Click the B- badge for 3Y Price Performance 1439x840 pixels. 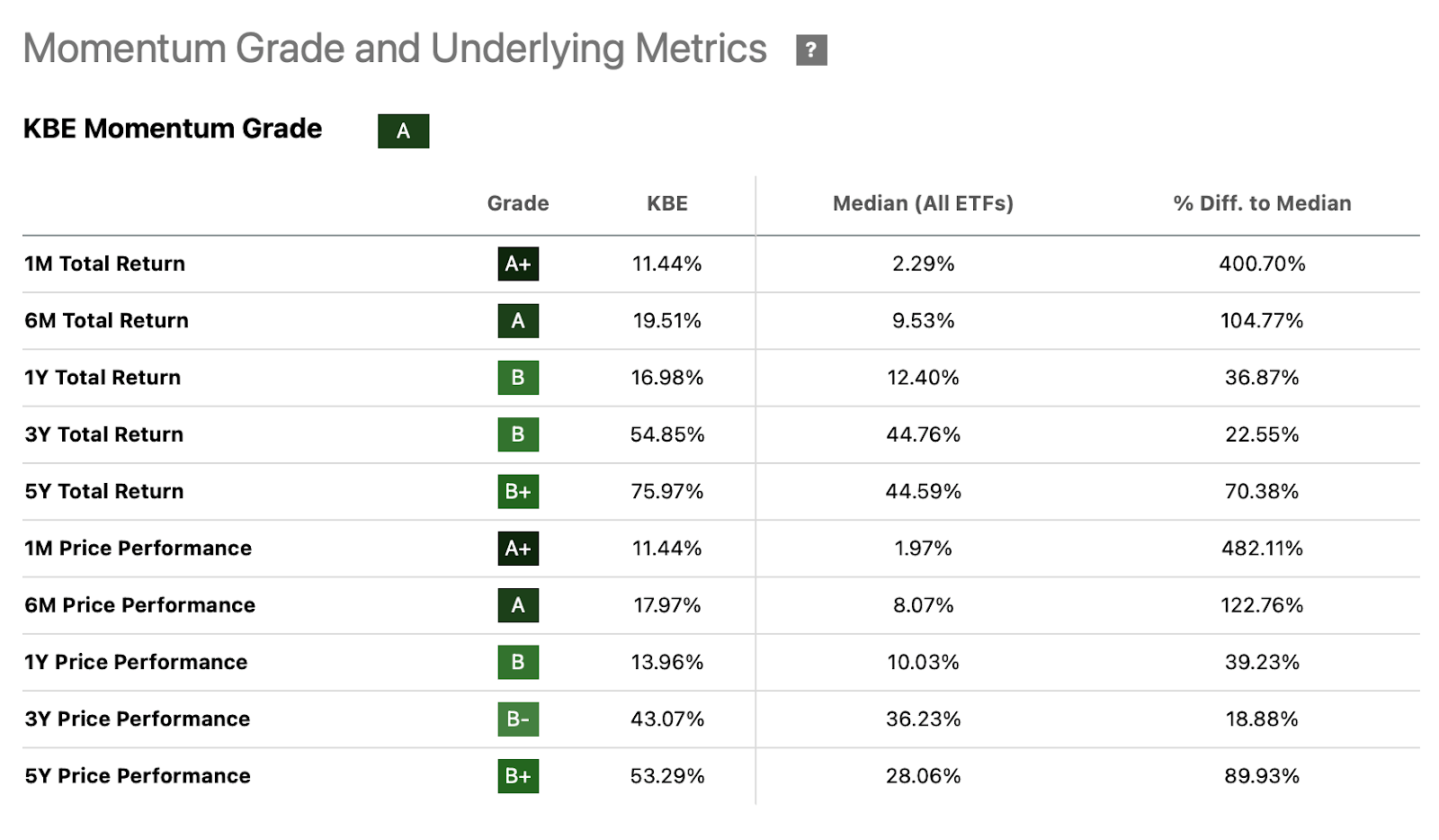coord(518,719)
